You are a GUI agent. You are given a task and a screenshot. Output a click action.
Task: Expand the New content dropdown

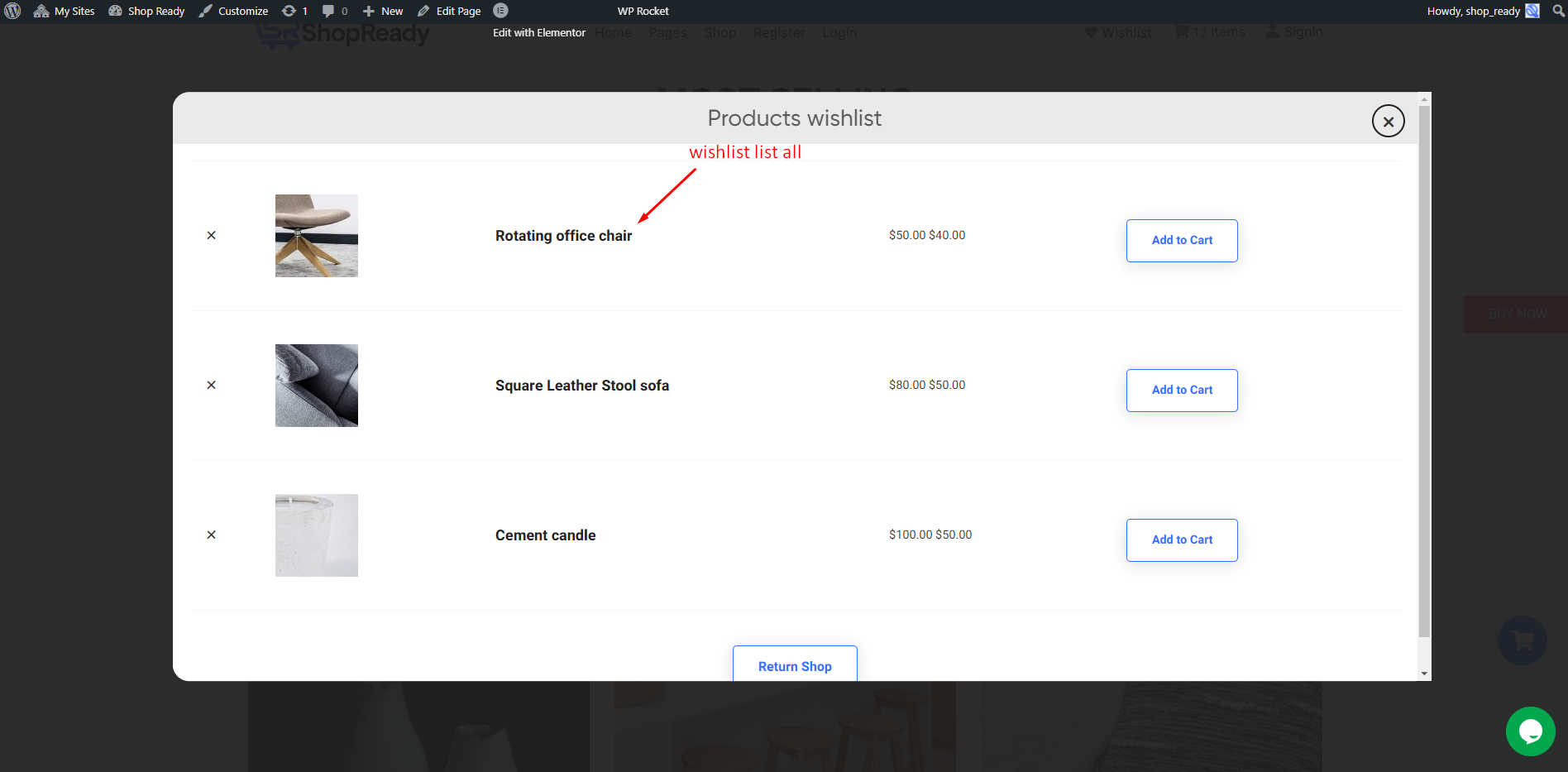point(383,11)
